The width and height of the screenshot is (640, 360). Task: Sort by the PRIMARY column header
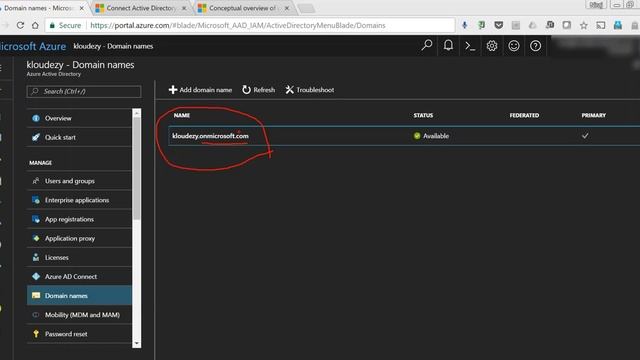coord(593,116)
